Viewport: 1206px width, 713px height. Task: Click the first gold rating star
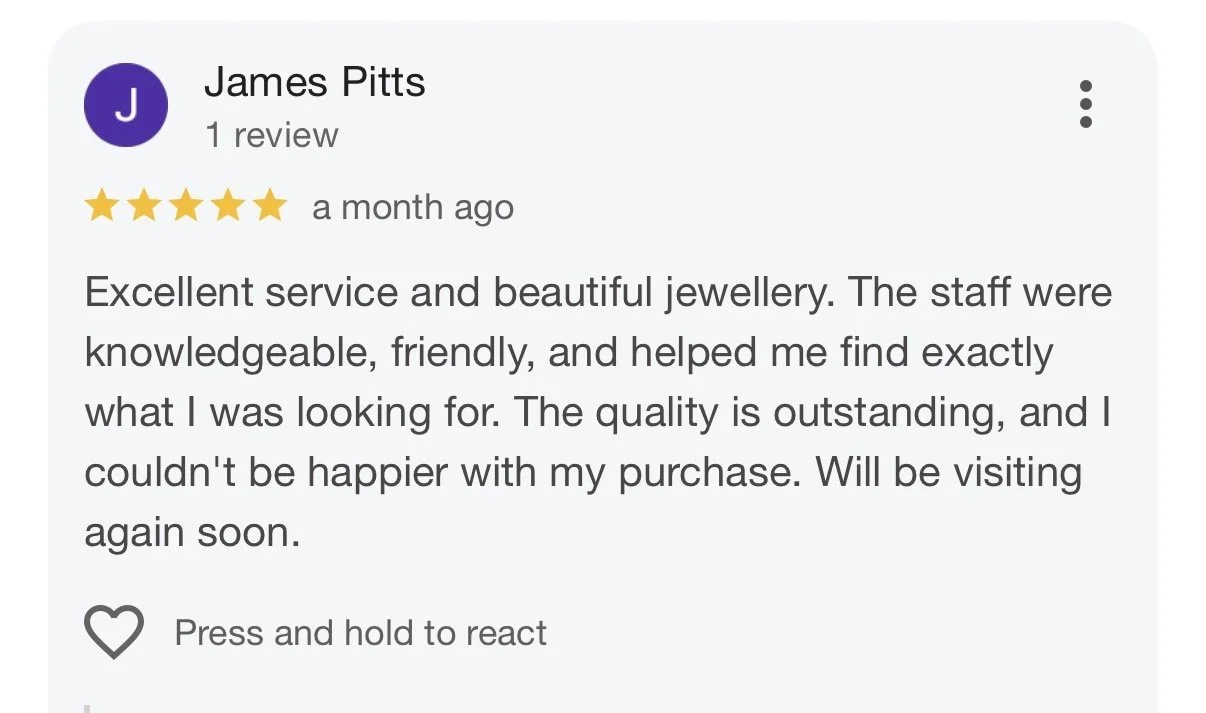[101, 207]
